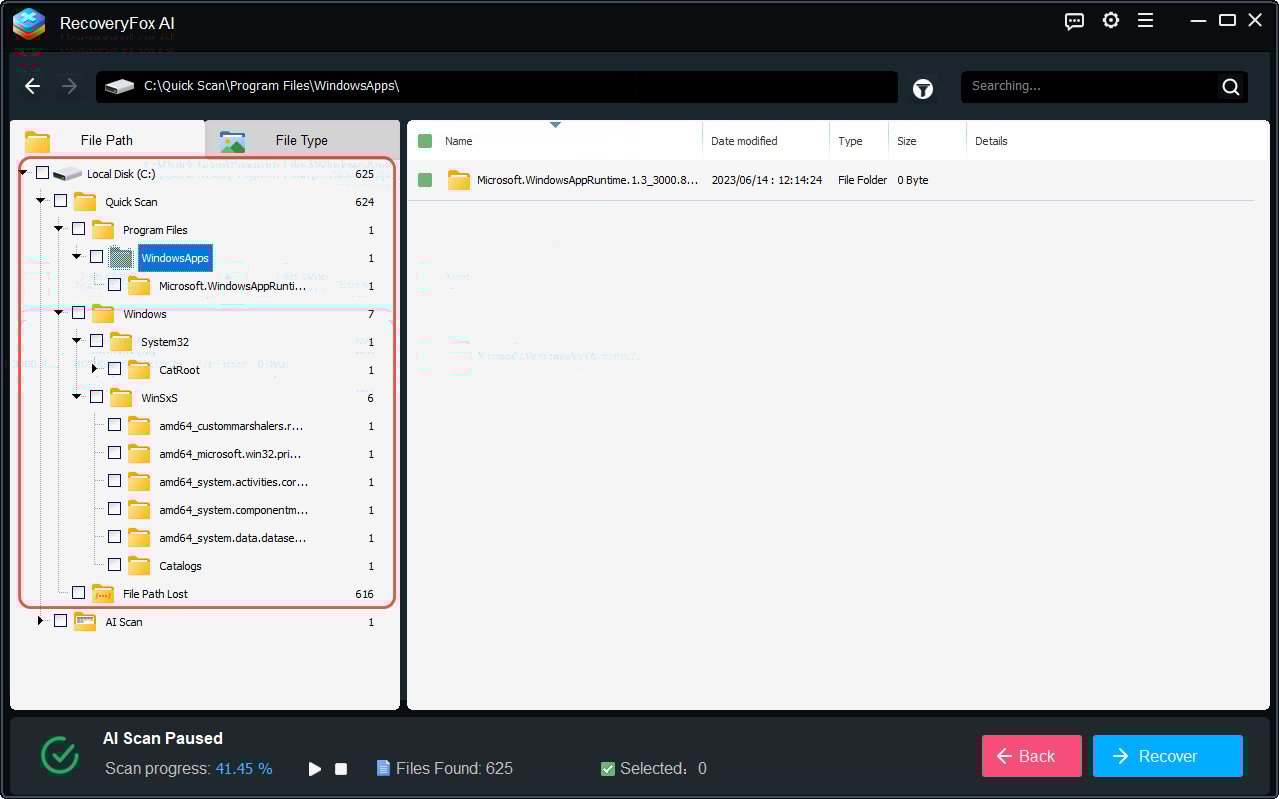This screenshot has height=799, width=1279.
Task: Stop the scan with stop button
Action: [x=341, y=769]
